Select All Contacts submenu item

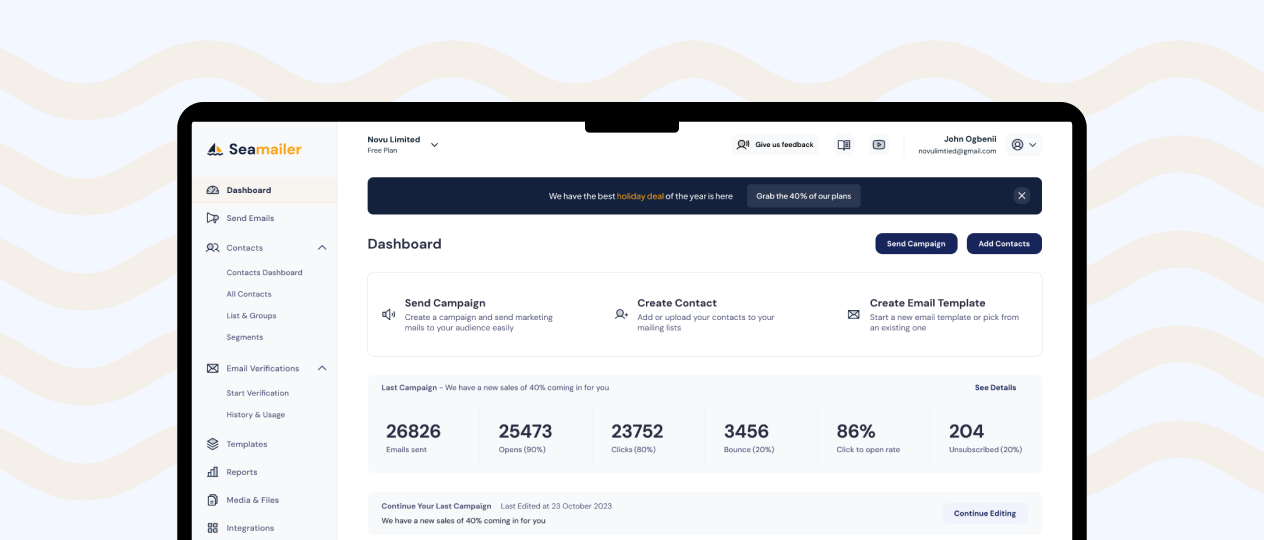[x=249, y=294]
